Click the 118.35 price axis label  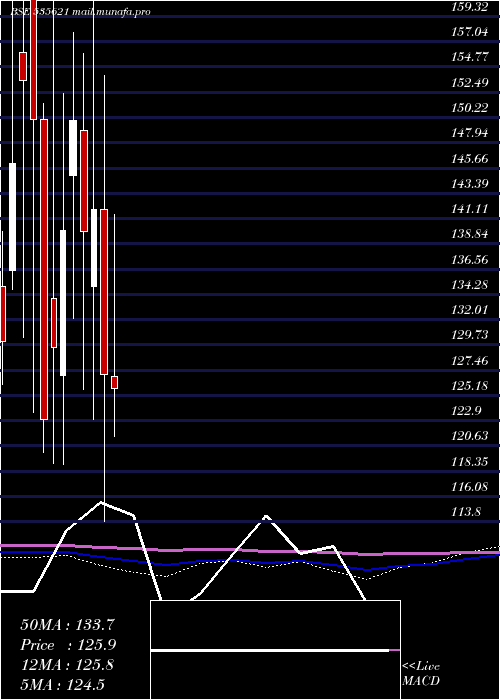[470, 462]
